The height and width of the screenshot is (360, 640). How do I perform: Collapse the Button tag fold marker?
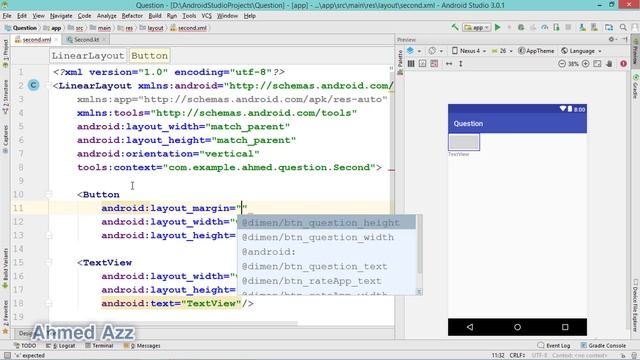(49, 195)
